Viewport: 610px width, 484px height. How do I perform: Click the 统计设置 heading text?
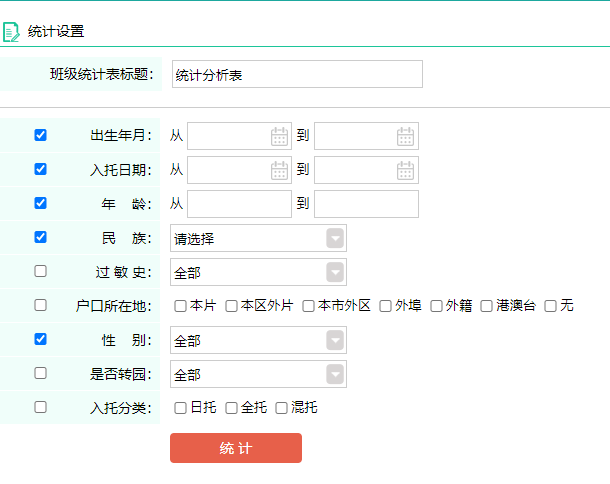pos(56,32)
